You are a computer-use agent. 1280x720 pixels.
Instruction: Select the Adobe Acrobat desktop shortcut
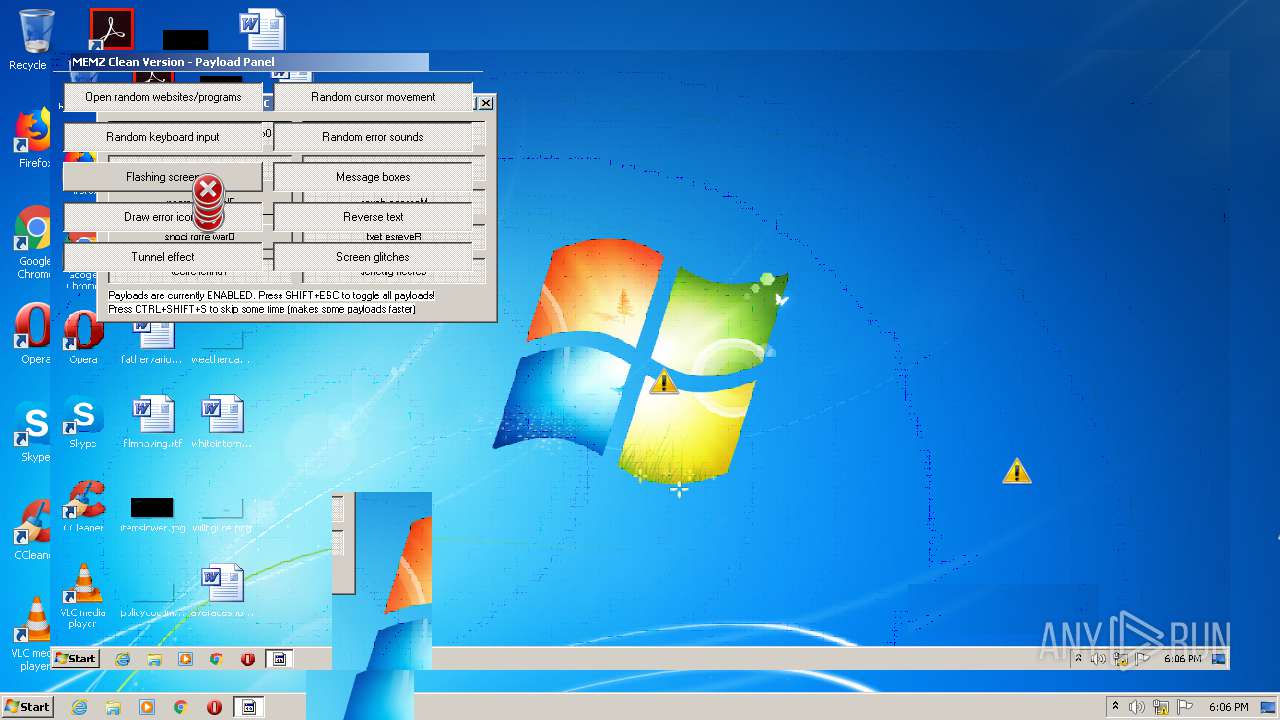pyautogui.click(x=112, y=29)
